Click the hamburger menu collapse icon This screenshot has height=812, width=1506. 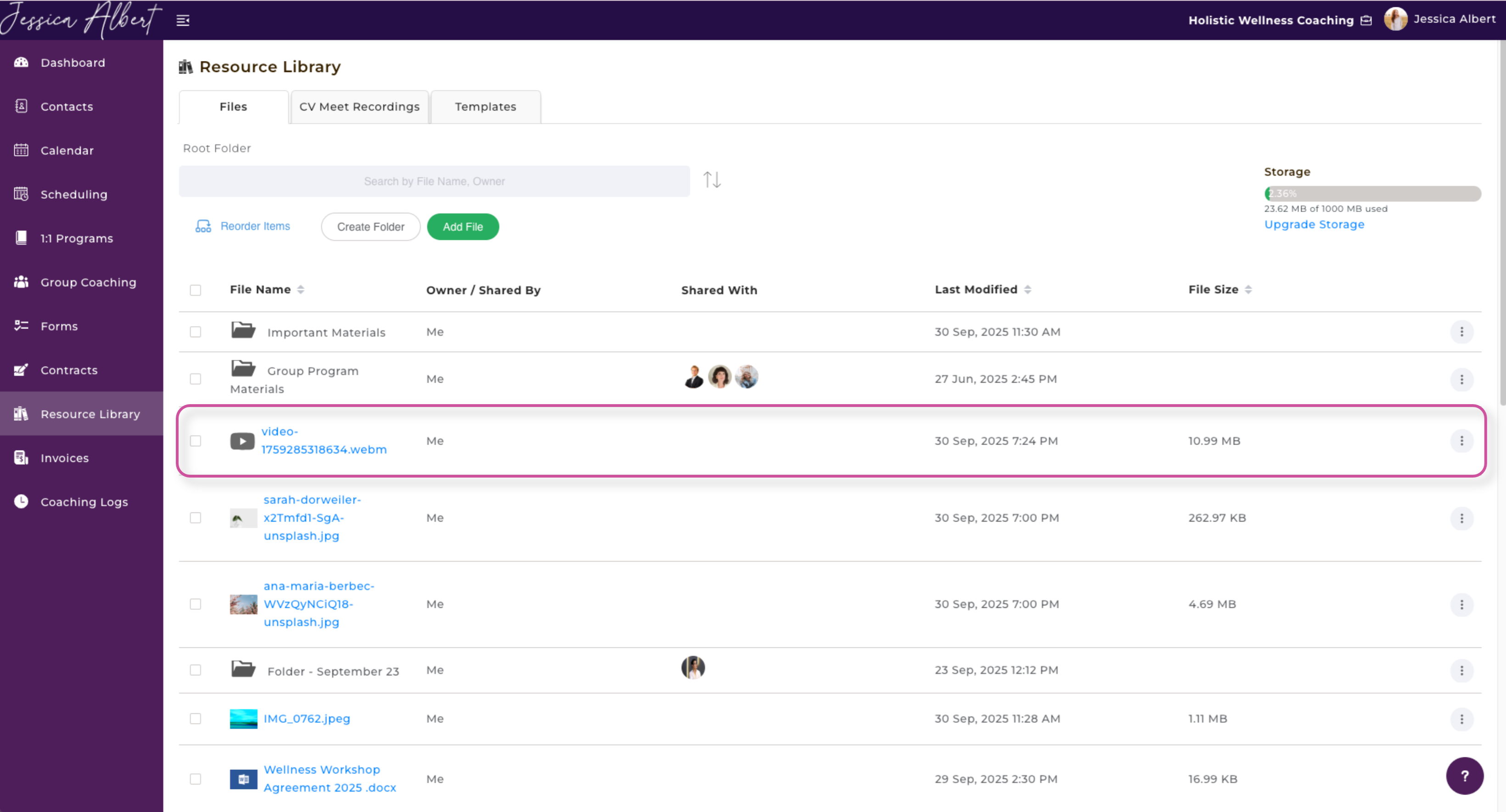click(183, 21)
